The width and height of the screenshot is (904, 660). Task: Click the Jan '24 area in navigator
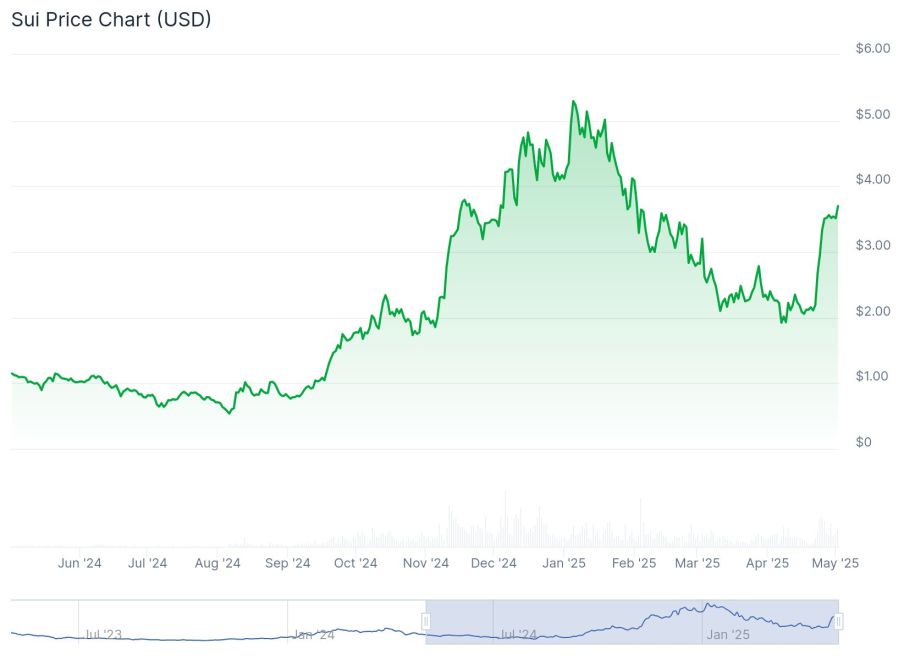[313, 634]
